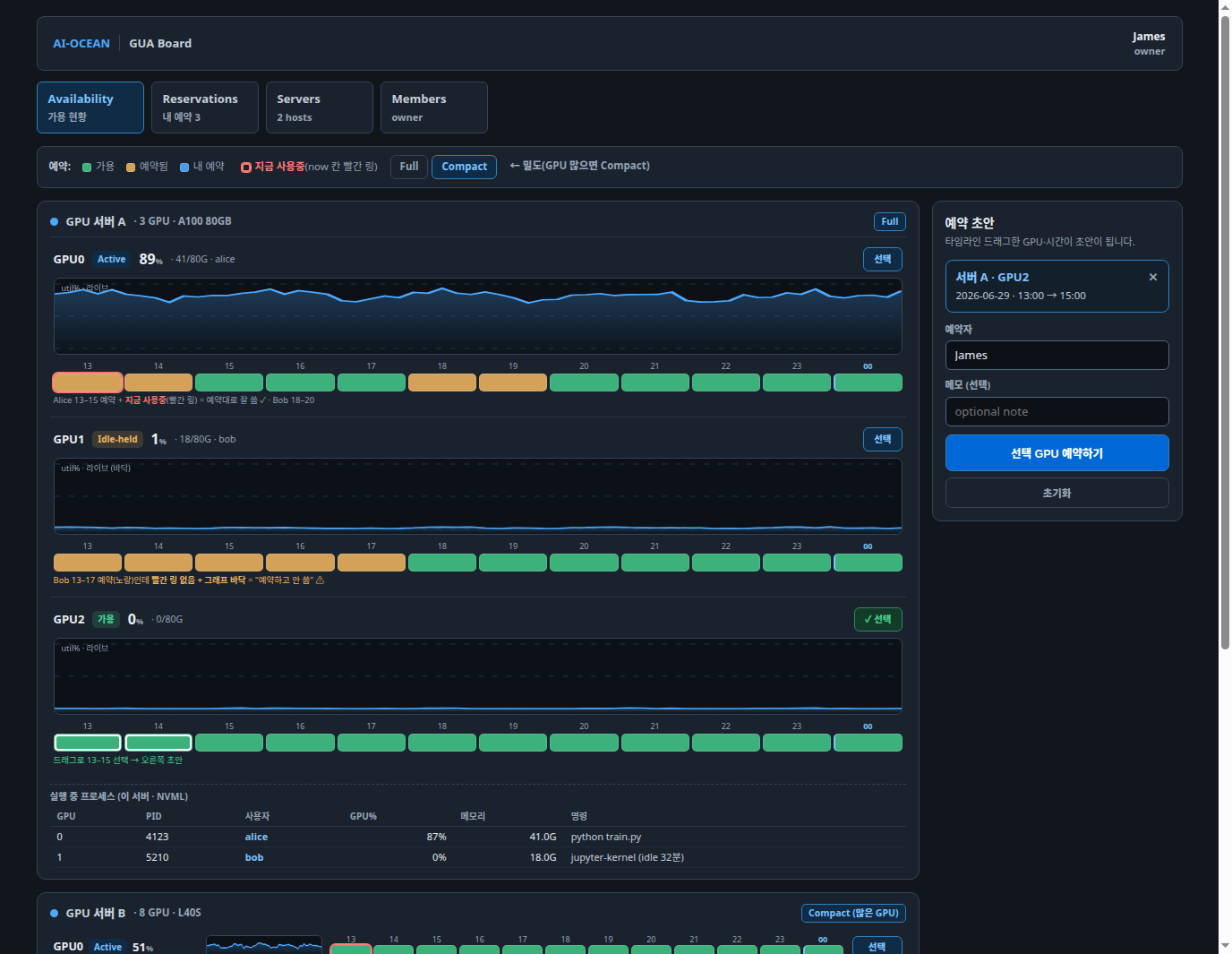
Task: Toggle the selected 14:00 slot on GPU2
Action: tap(158, 743)
